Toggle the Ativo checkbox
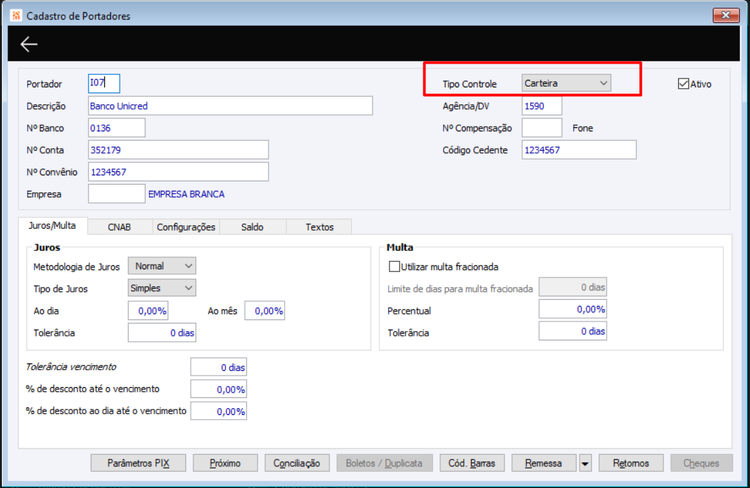The image size is (750, 488). point(683,84)
